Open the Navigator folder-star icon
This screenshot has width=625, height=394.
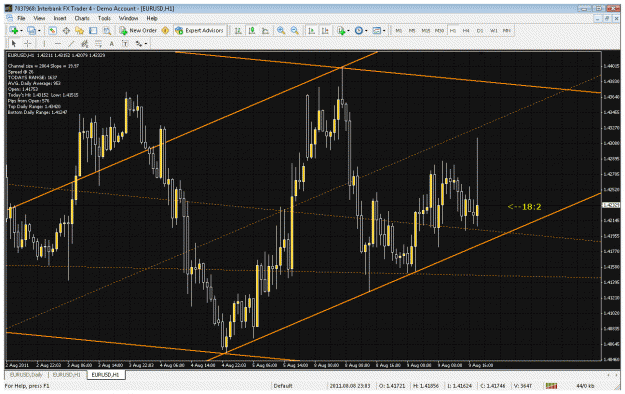[80, 31]
